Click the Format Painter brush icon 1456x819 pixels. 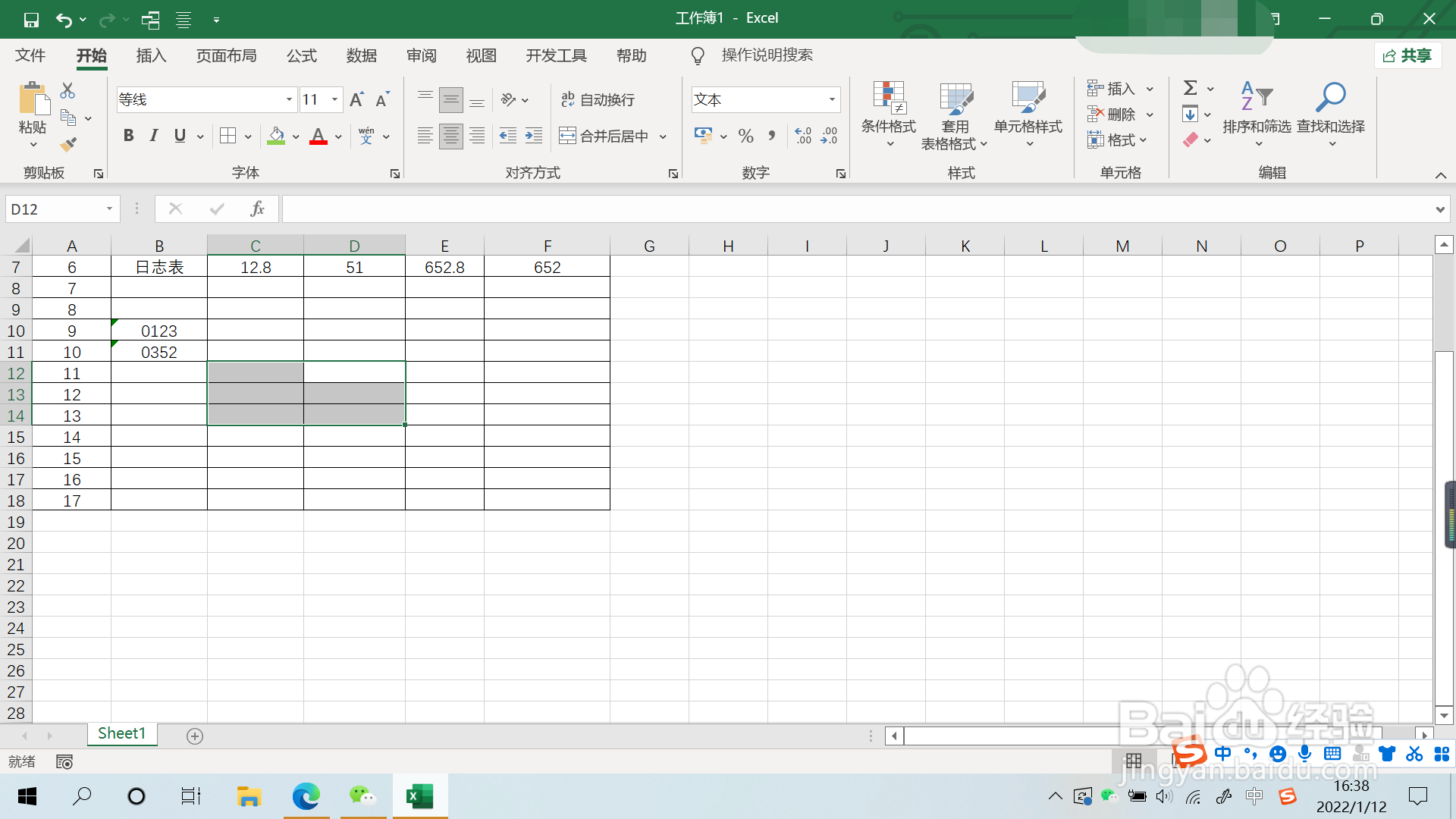[x=68, y=144]
